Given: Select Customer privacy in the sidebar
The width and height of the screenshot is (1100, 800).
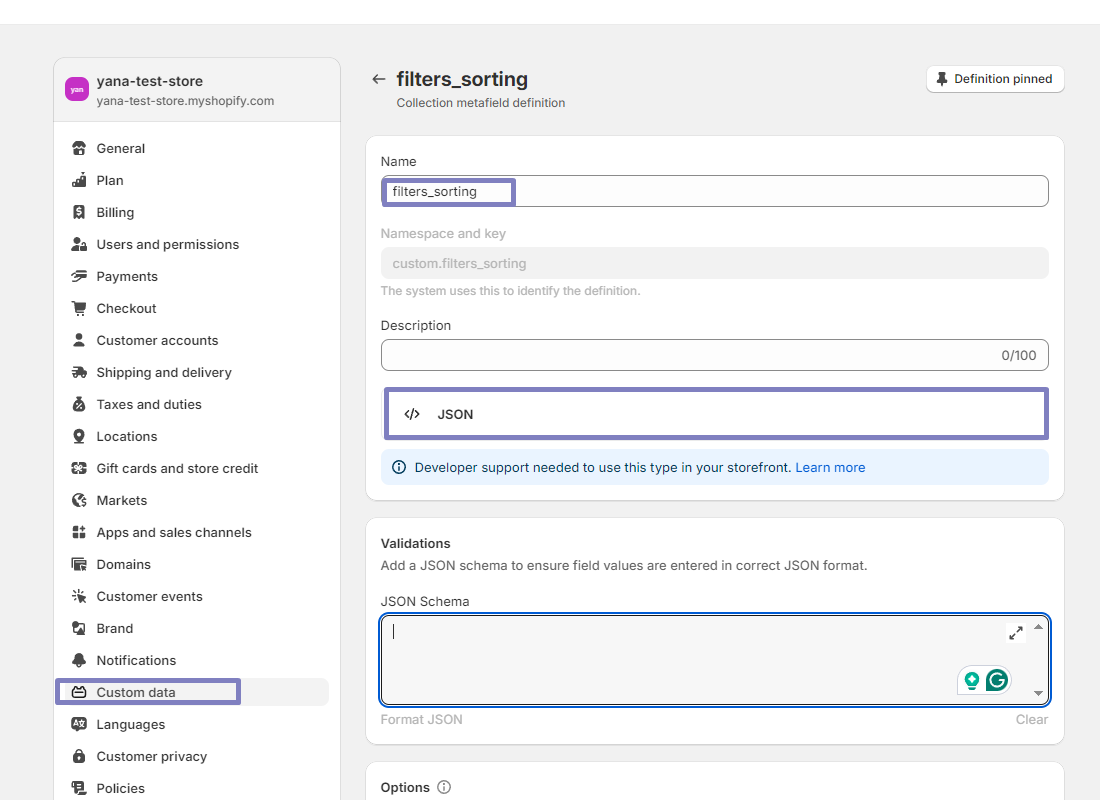Looking at the screenshot, I should [151, 756].
